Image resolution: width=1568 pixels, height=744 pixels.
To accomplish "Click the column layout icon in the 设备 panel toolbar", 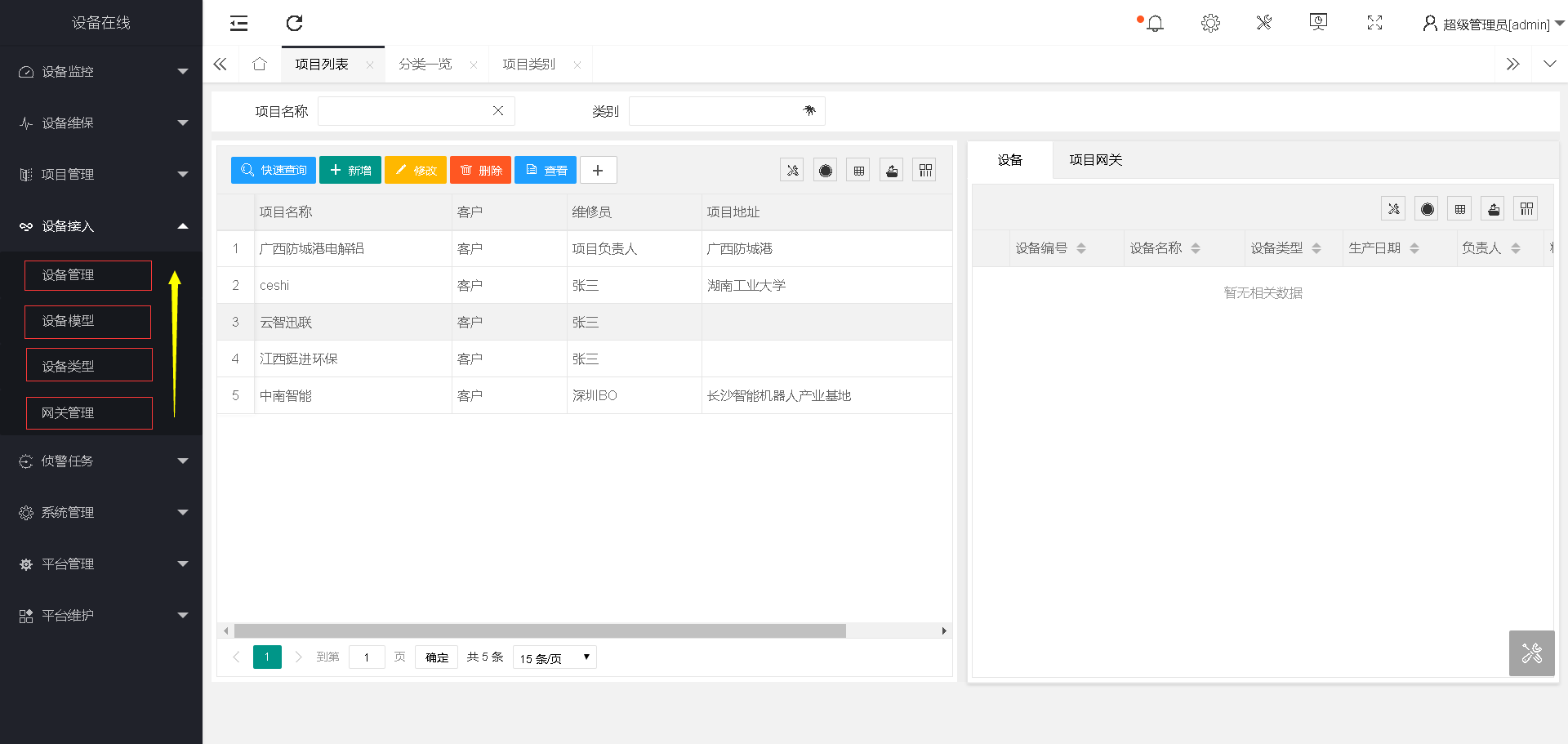I will click(x=1526, y=208).
